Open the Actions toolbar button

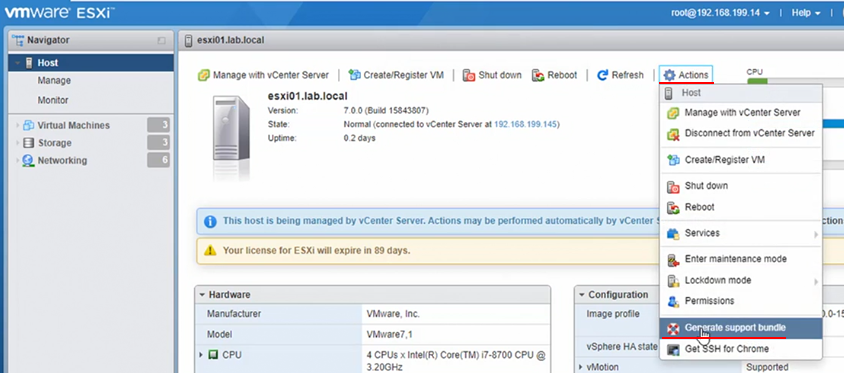coord(686,75)
